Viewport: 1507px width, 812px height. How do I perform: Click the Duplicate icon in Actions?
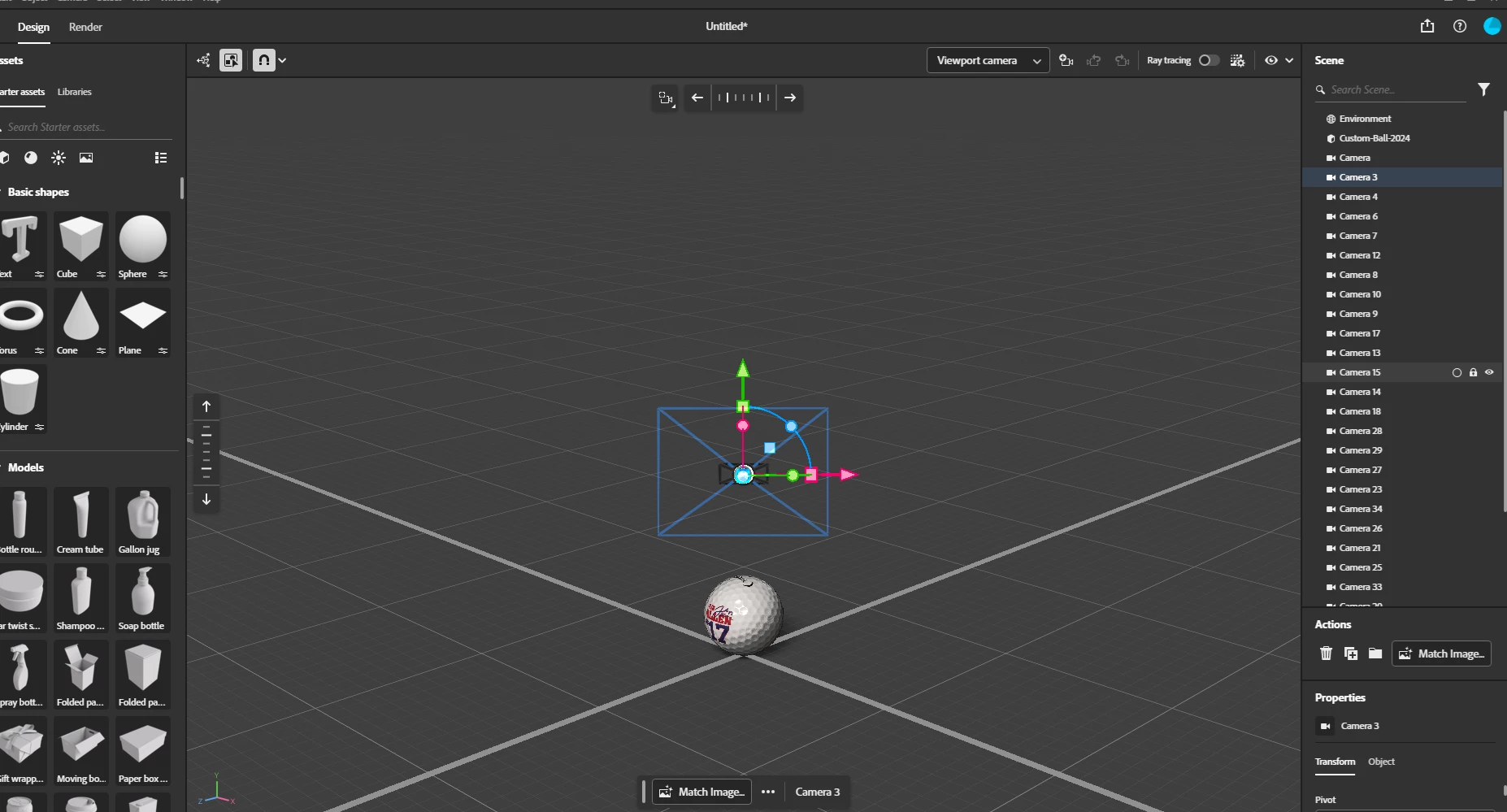pyautogui.click(x=1351, y=654)
